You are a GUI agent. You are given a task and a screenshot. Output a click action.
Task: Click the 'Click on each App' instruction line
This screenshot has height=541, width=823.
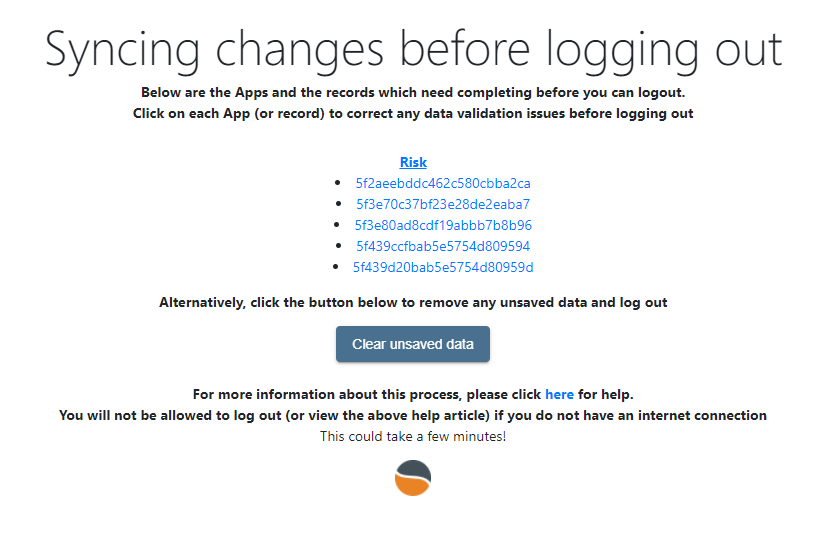point(413,113)
